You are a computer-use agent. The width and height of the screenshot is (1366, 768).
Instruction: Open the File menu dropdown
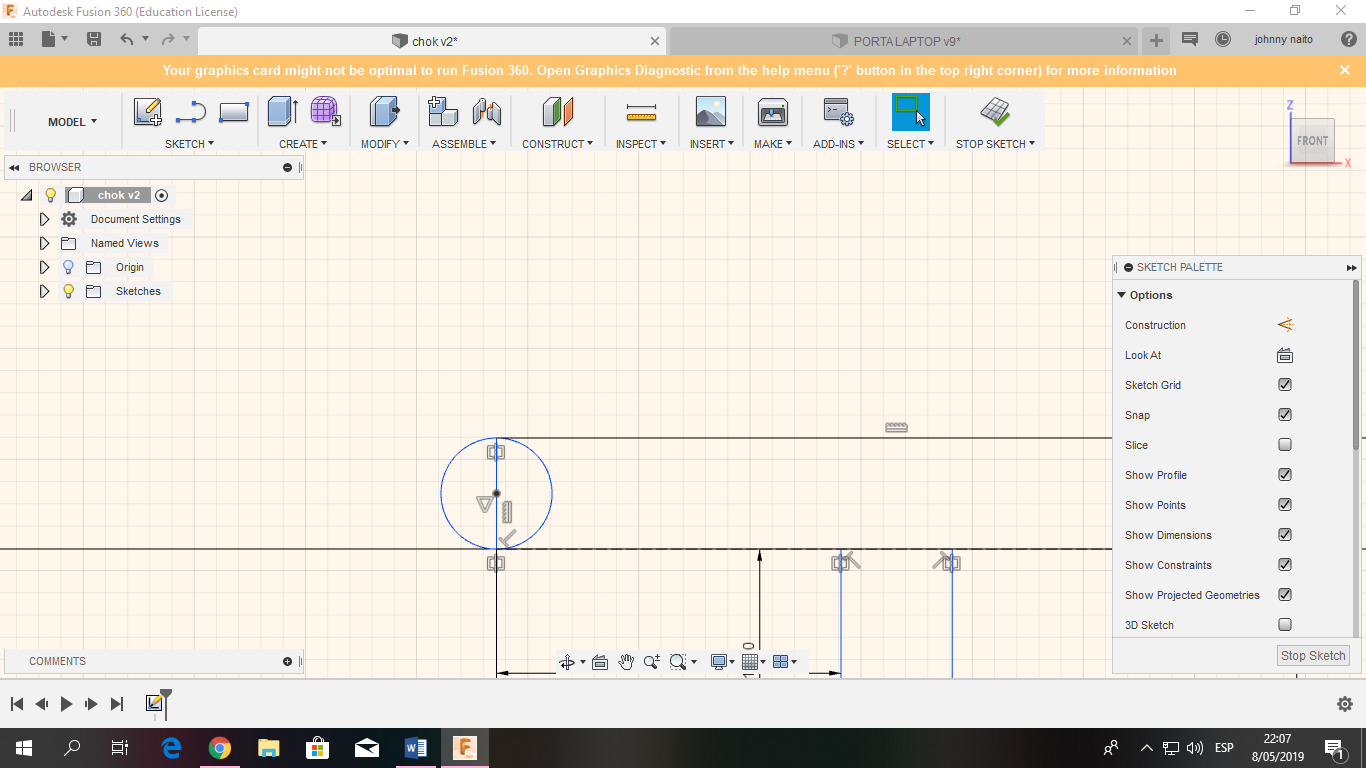point(55,40)
